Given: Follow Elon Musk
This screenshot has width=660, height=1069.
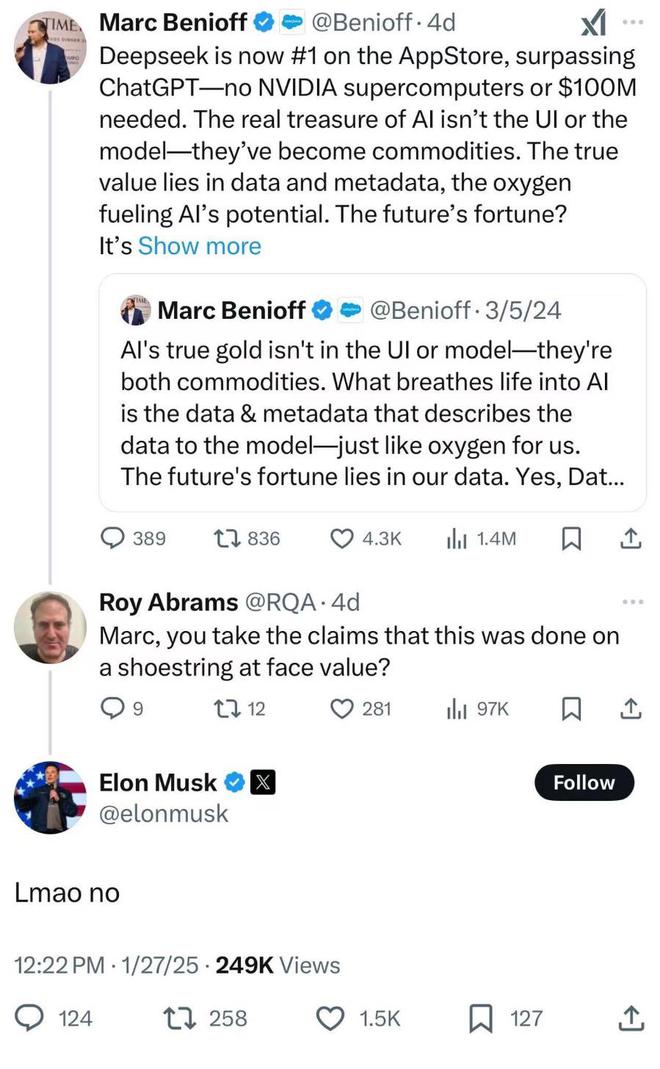Looking at the screenshot, I should pyautogui.click(x=584, y=783).
